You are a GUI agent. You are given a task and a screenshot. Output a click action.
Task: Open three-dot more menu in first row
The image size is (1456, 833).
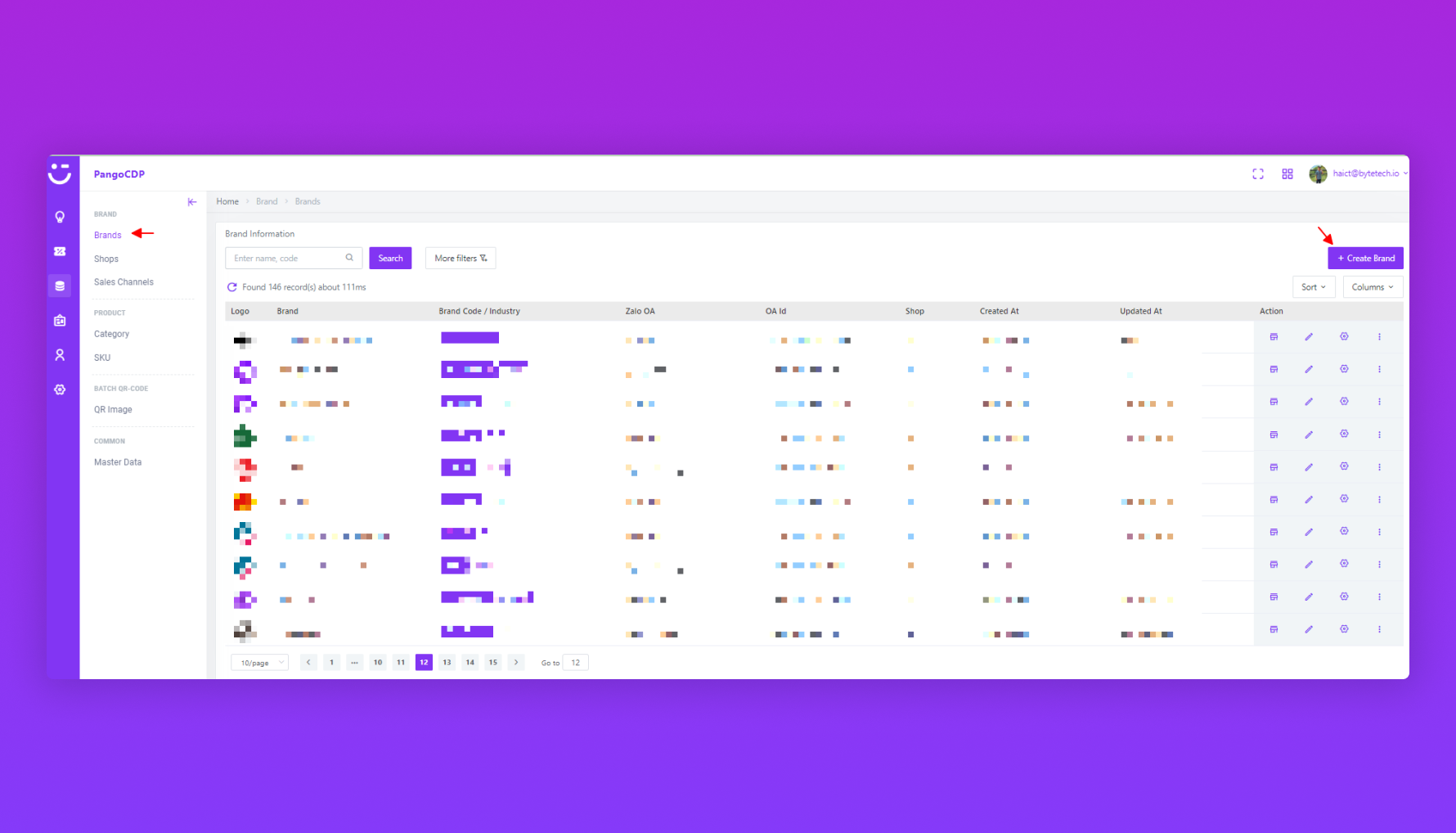click(x=1379, y=337)
